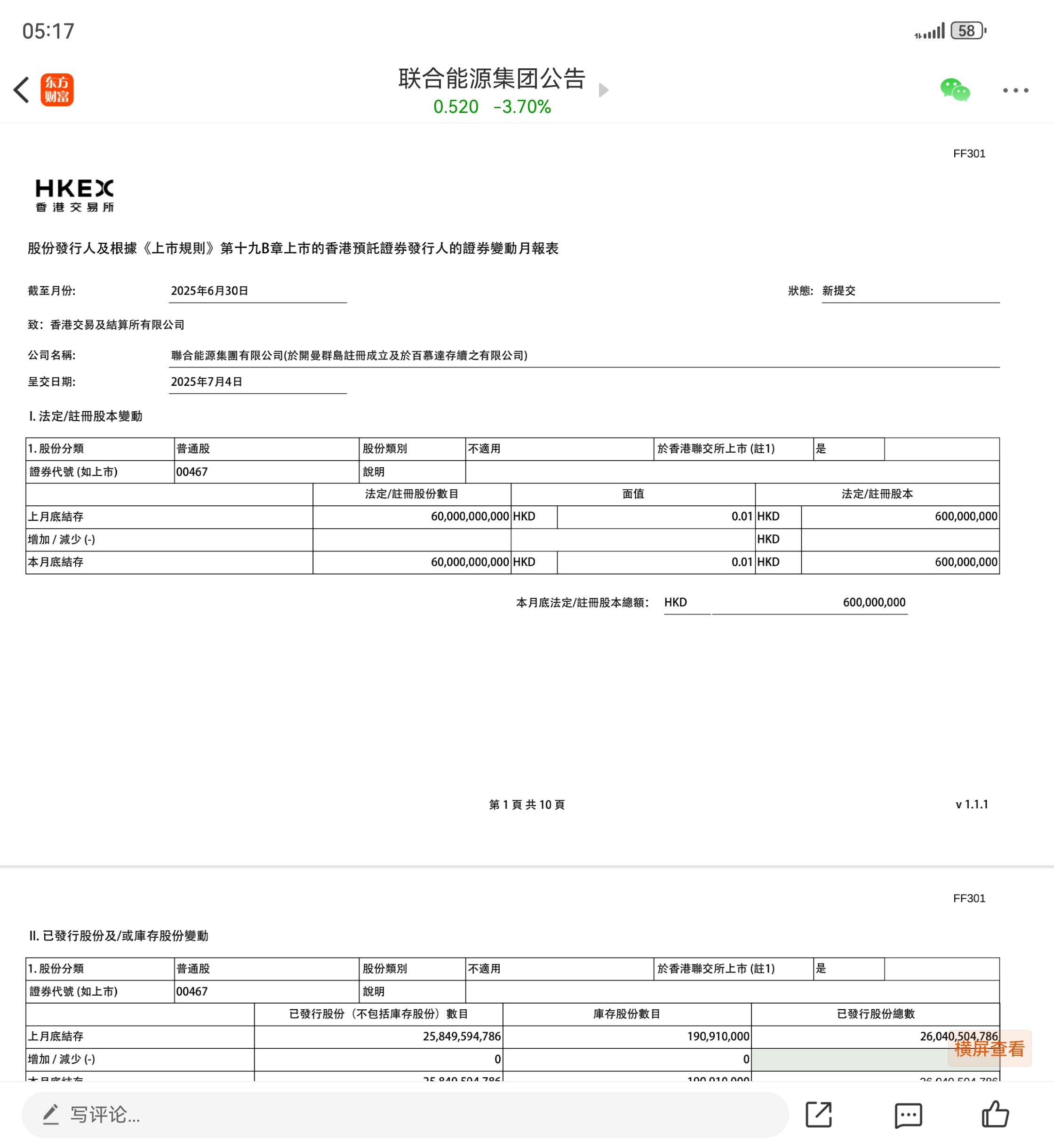This screenshot has height=1148, width=1054.
Task: Select total 本月底法定/註冊股本總額 label
Action: click(583, 602)
